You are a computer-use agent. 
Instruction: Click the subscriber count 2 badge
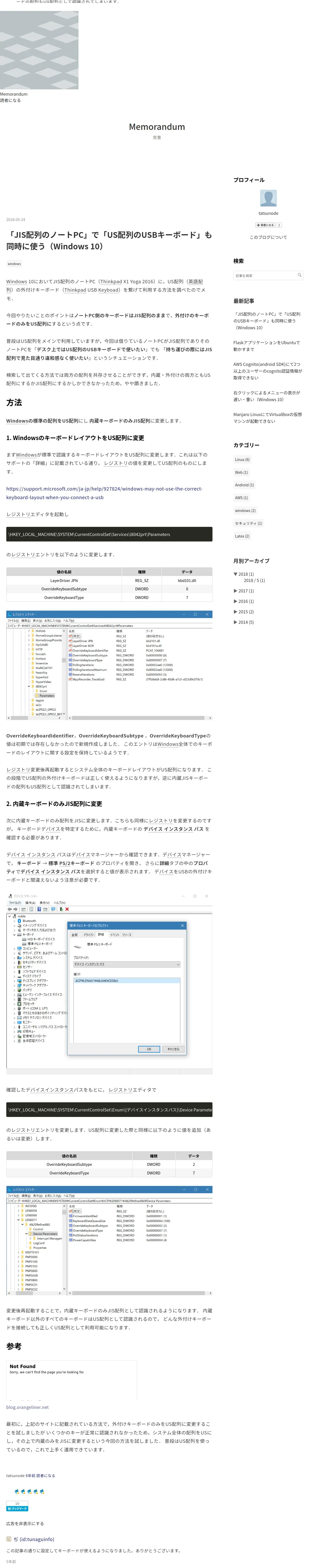279,225
